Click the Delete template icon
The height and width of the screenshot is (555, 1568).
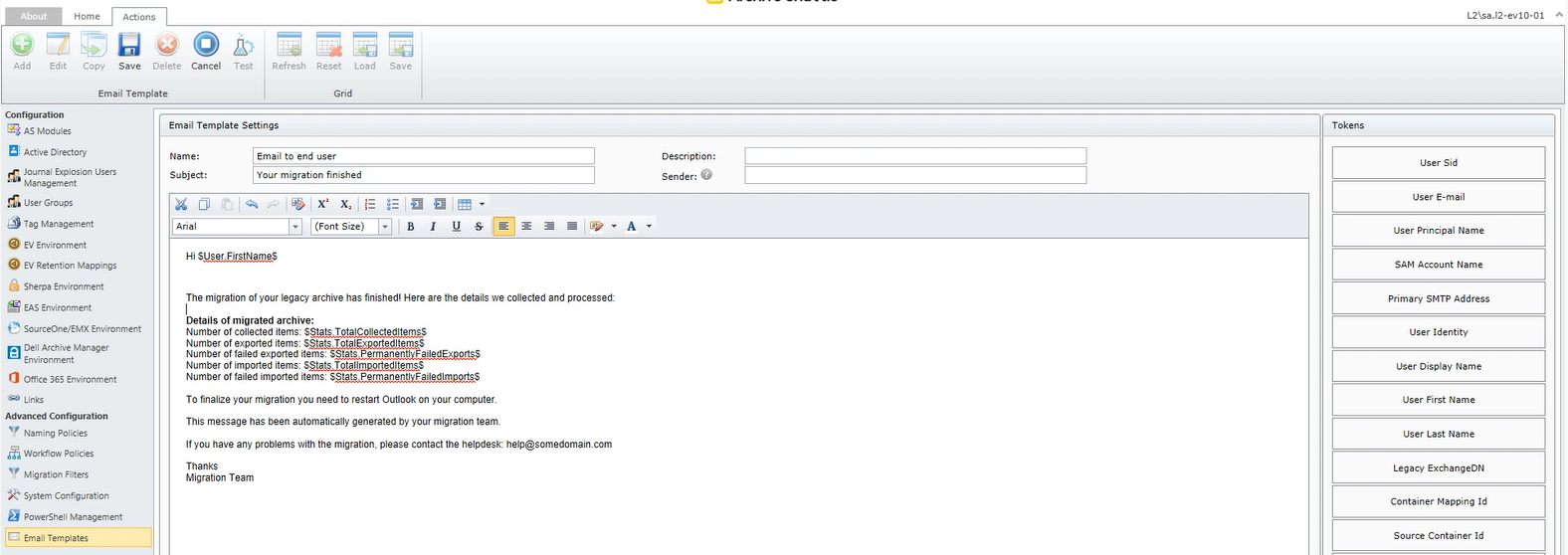pos(167,45)
